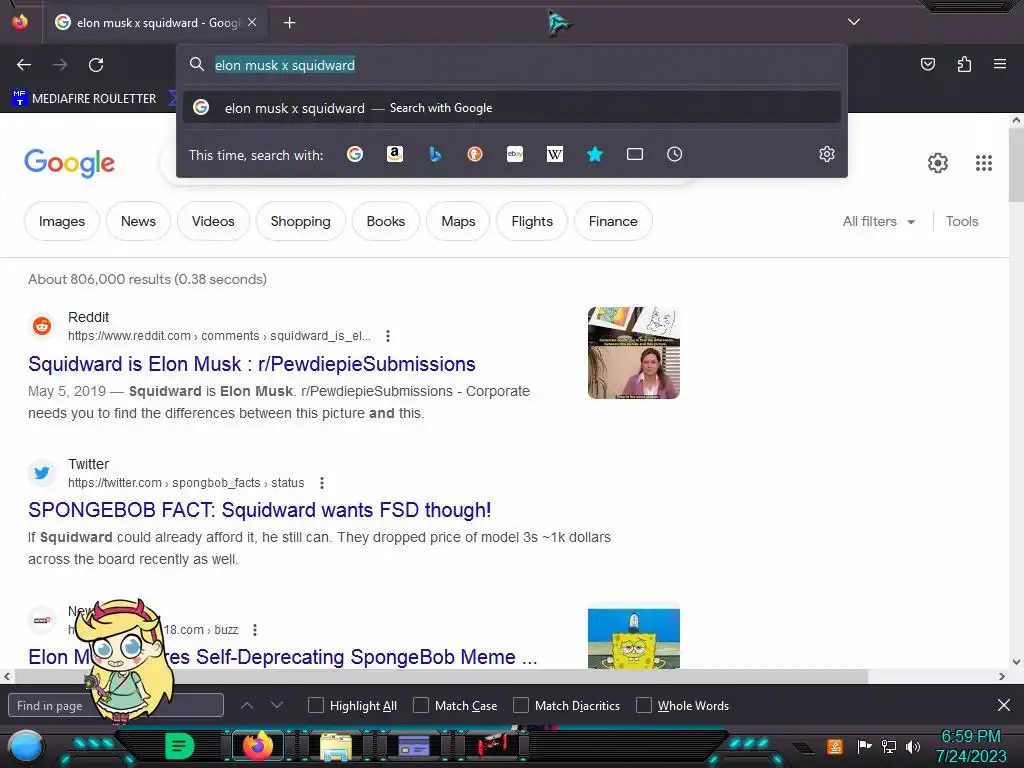Click the SpongeBob meme thumbnail
Screen dimensions: 1024x768
[633, 638]
